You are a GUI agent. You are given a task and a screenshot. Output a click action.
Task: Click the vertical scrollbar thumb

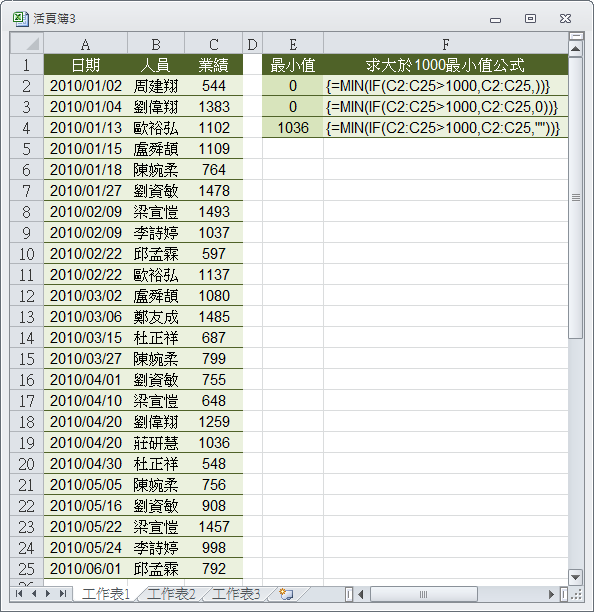tap(576, 198)
